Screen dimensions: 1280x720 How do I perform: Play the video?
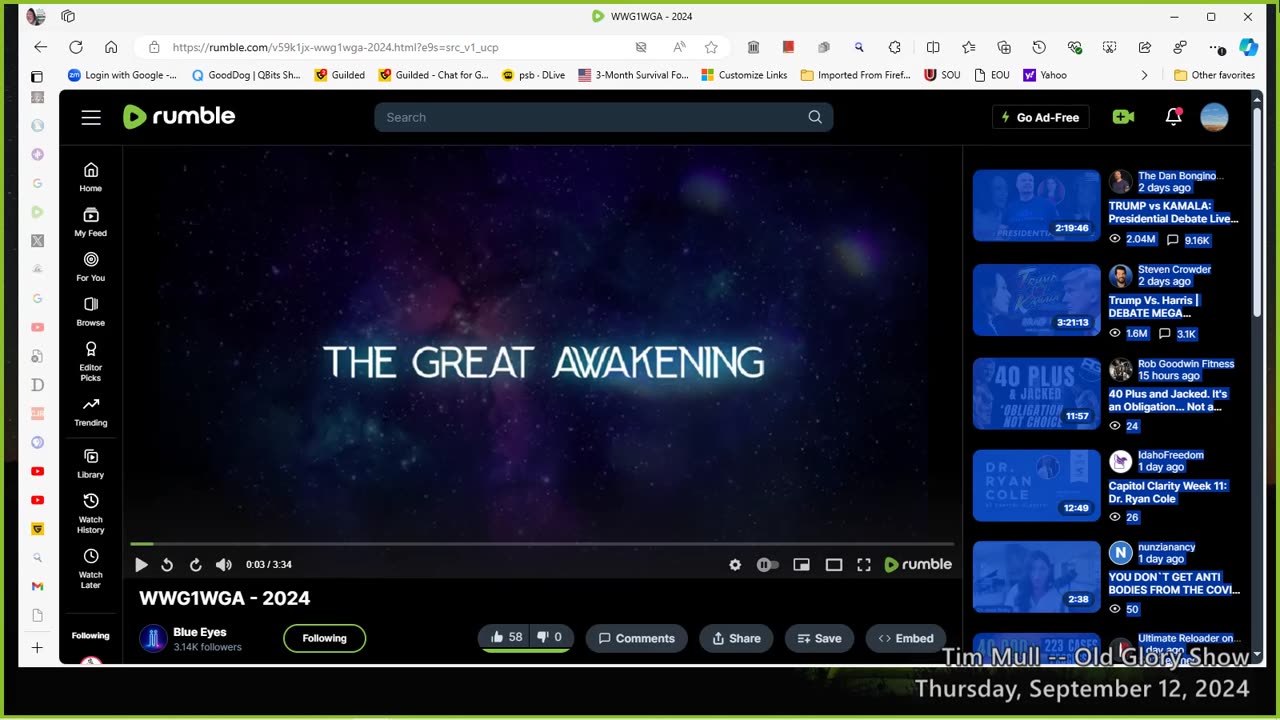[x=141, y=565]
